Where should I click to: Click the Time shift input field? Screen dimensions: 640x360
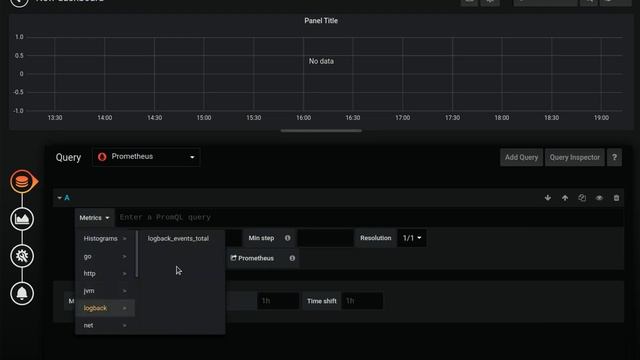point(362,301)
